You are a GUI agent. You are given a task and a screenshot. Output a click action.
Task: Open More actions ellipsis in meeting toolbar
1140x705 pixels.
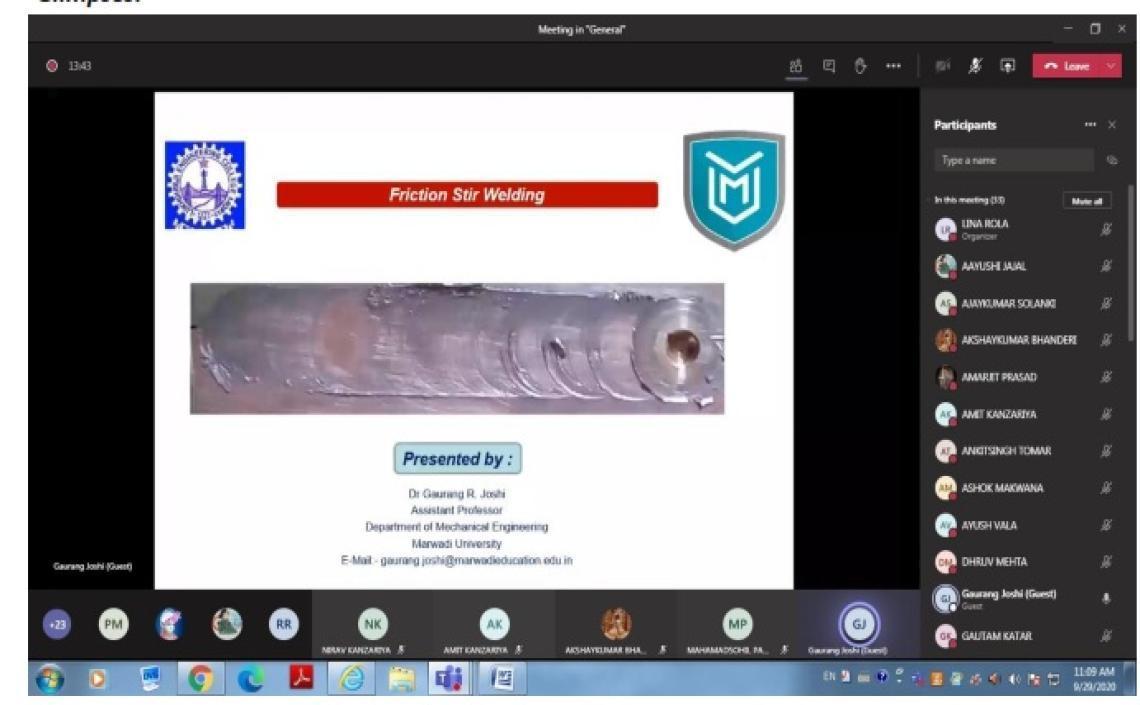[x=894, y=66]
